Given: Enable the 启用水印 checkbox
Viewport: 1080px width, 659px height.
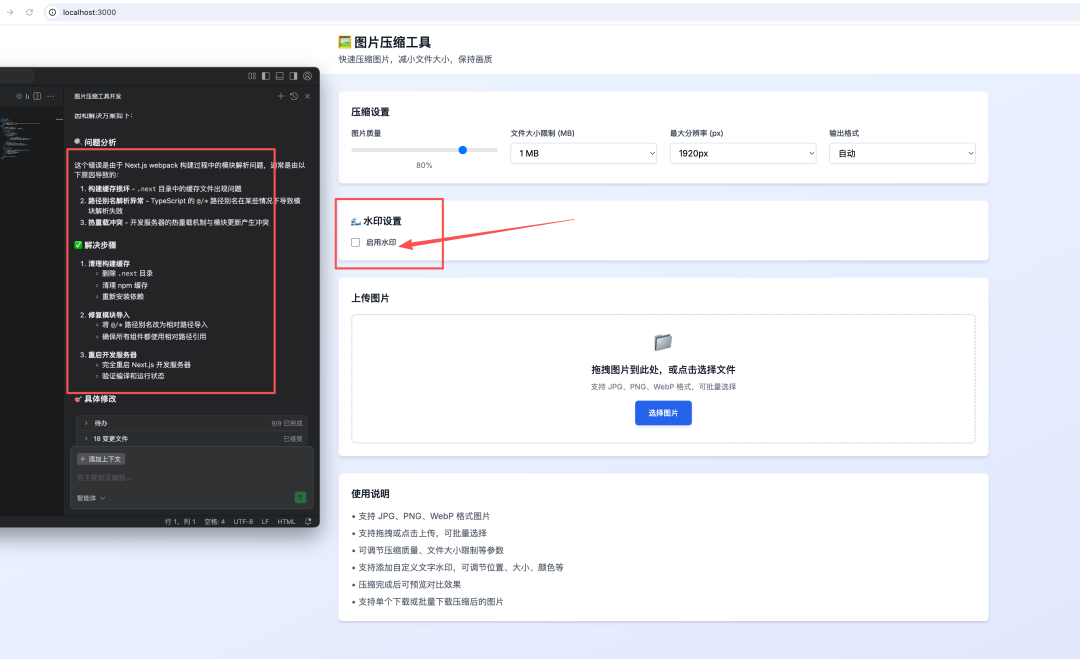Looking at the screenshot, I should (x=355, y=242).
